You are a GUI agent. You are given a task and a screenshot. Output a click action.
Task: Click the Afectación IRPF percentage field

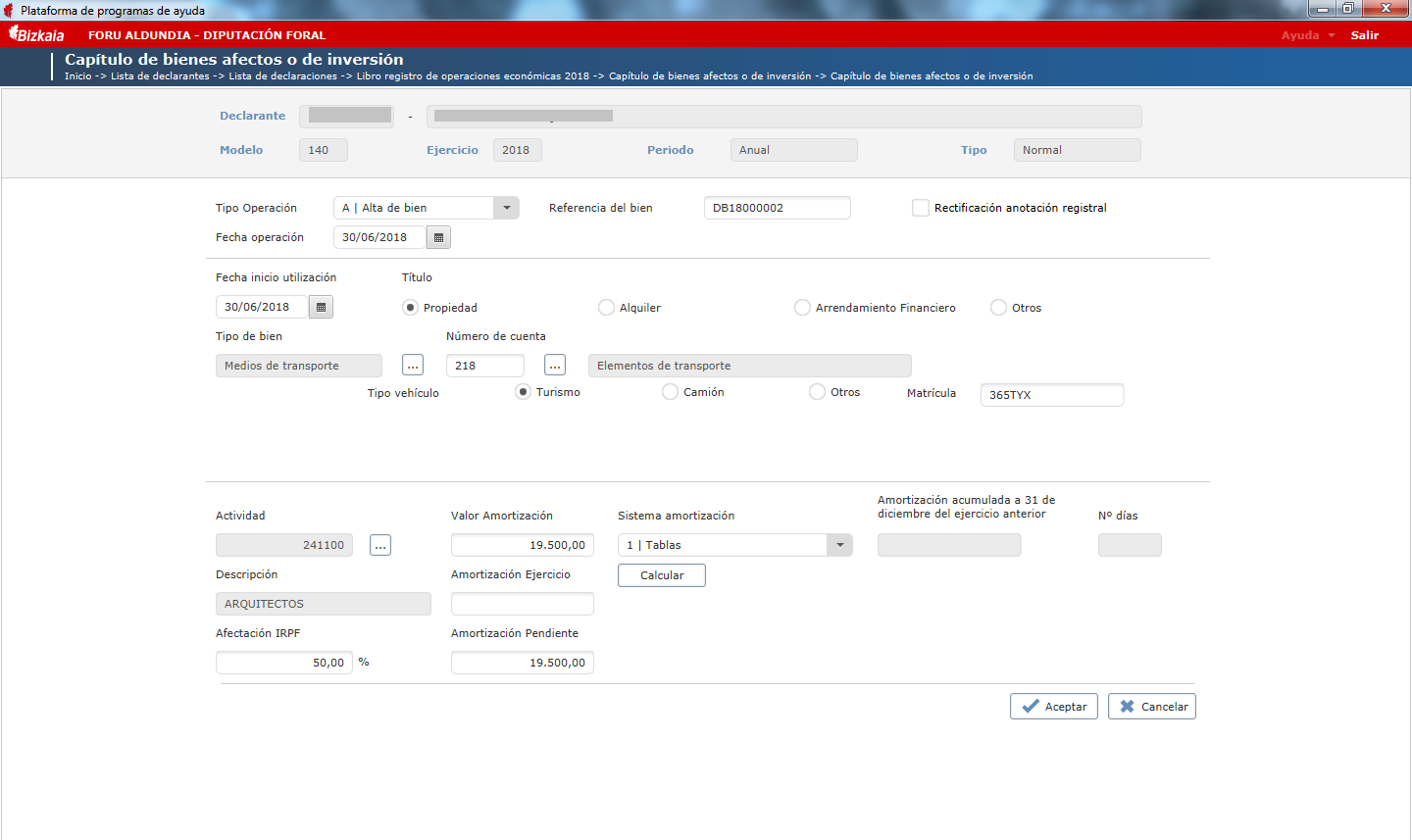click(x=284, y=663)
